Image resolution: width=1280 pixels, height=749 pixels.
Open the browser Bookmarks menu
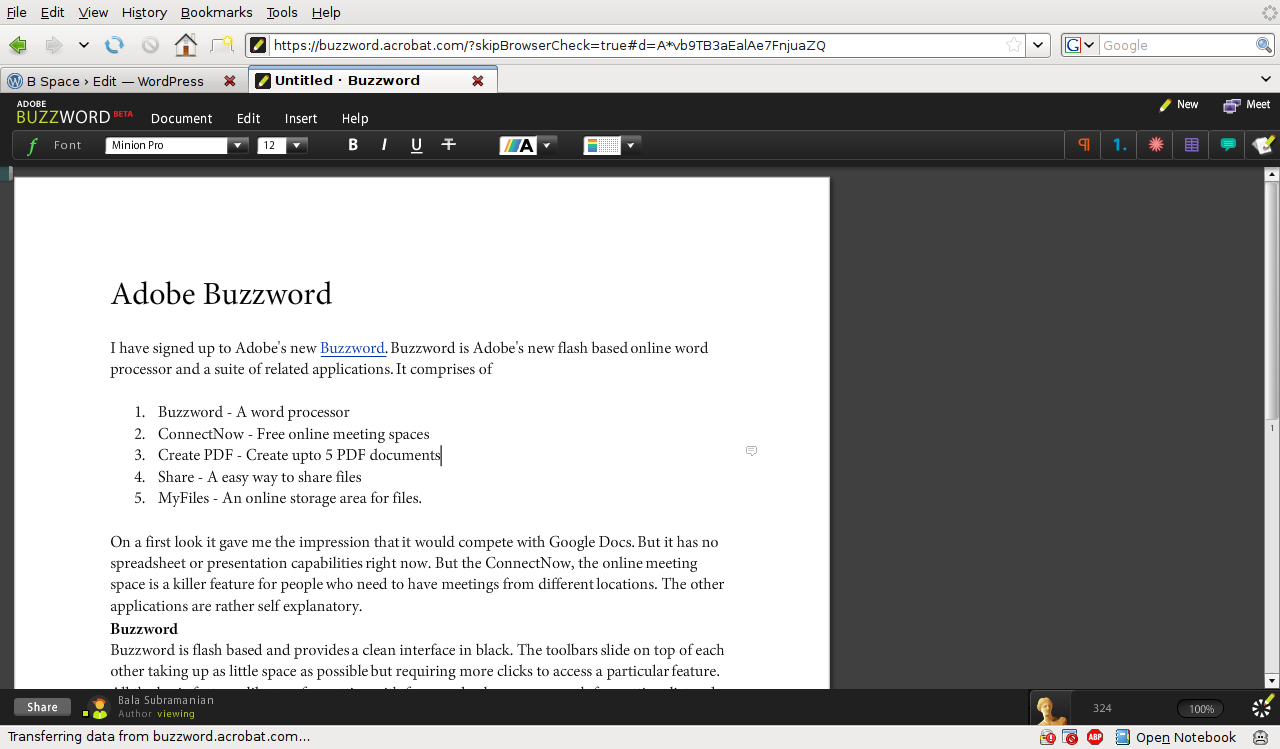(217, 12)
